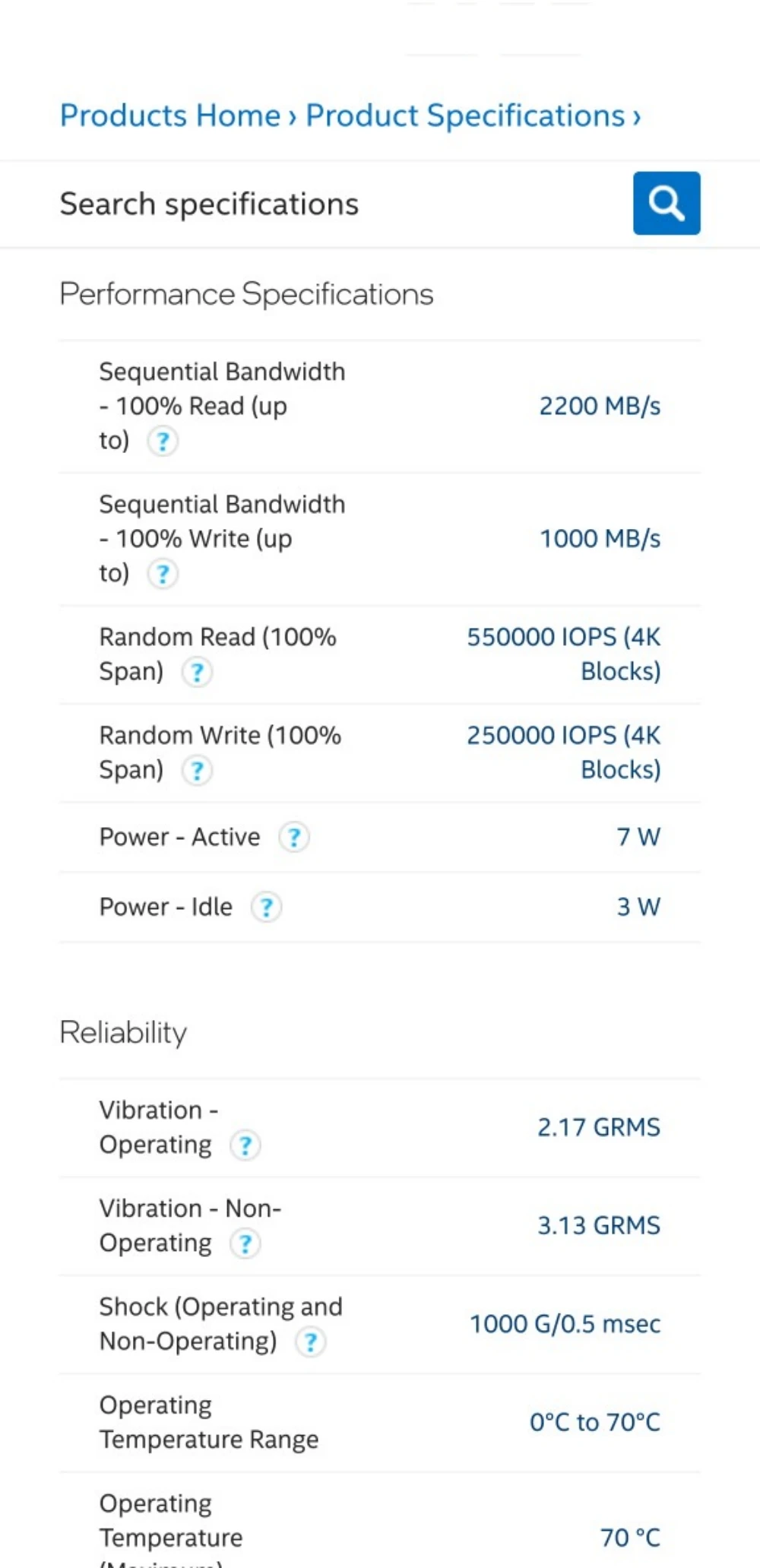Image resolution: width=760 pixels, height=1568 pixels.
Task: Open Vibration - Operating help icon
Action: (245, 1145)
